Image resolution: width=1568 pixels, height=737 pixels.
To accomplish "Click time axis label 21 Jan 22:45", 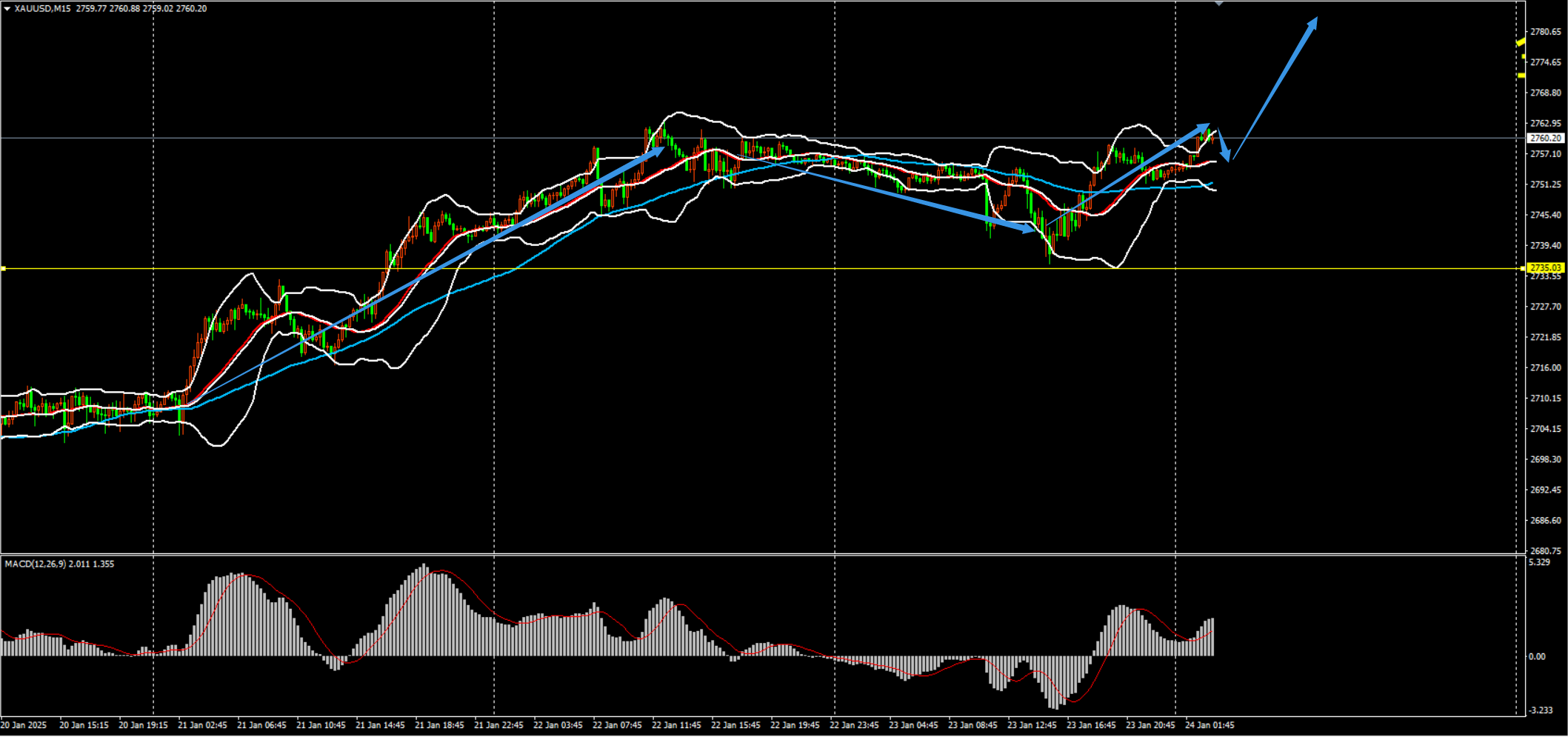I will click(498, 725).
